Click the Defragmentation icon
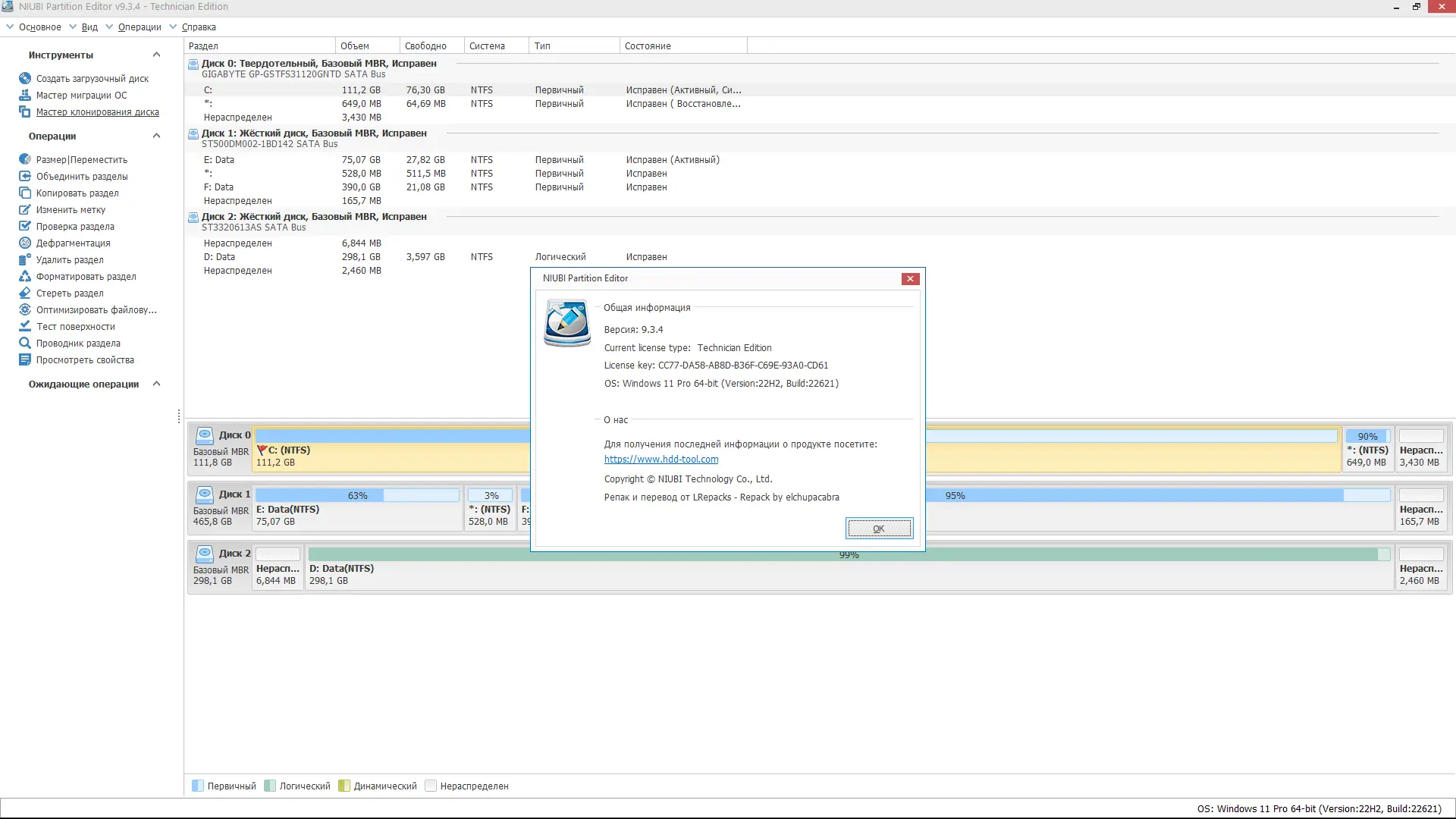The height and width of the screenshot is (819, 1456). (x=25, y=243)
